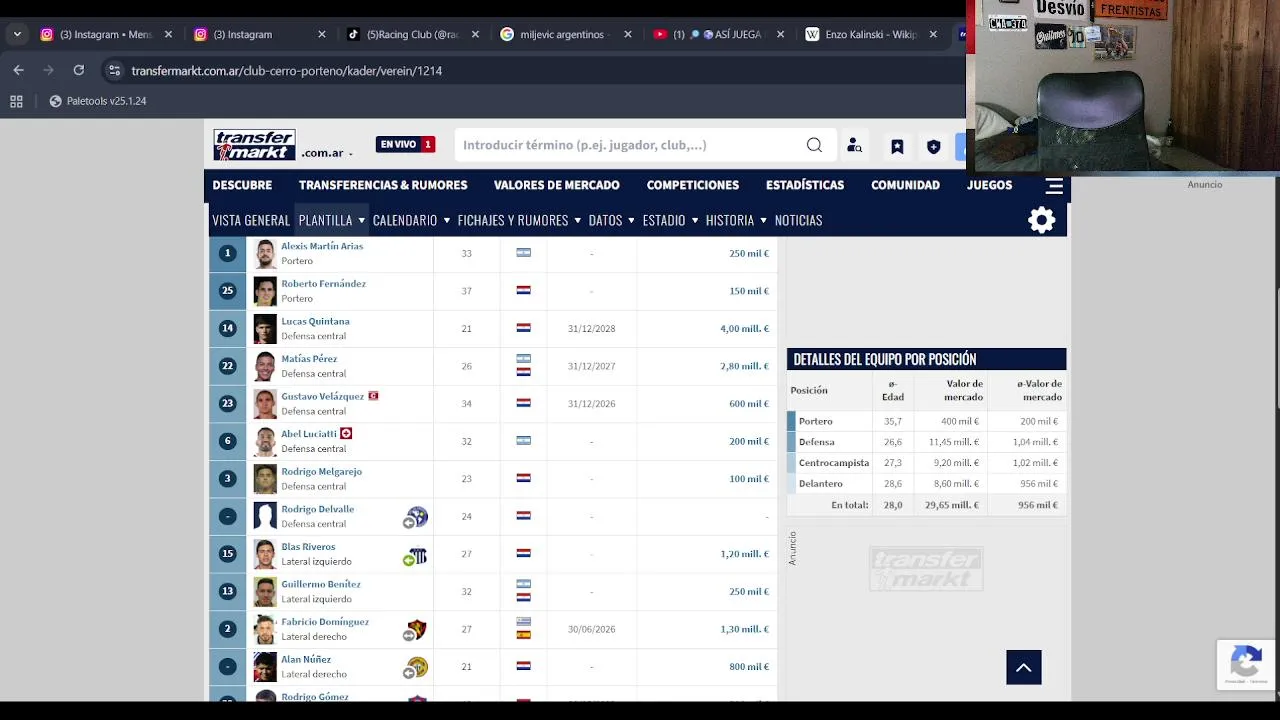Click Rodrigo Delvalle's loan club crest

pyautogui.click(x=416, y=517)
